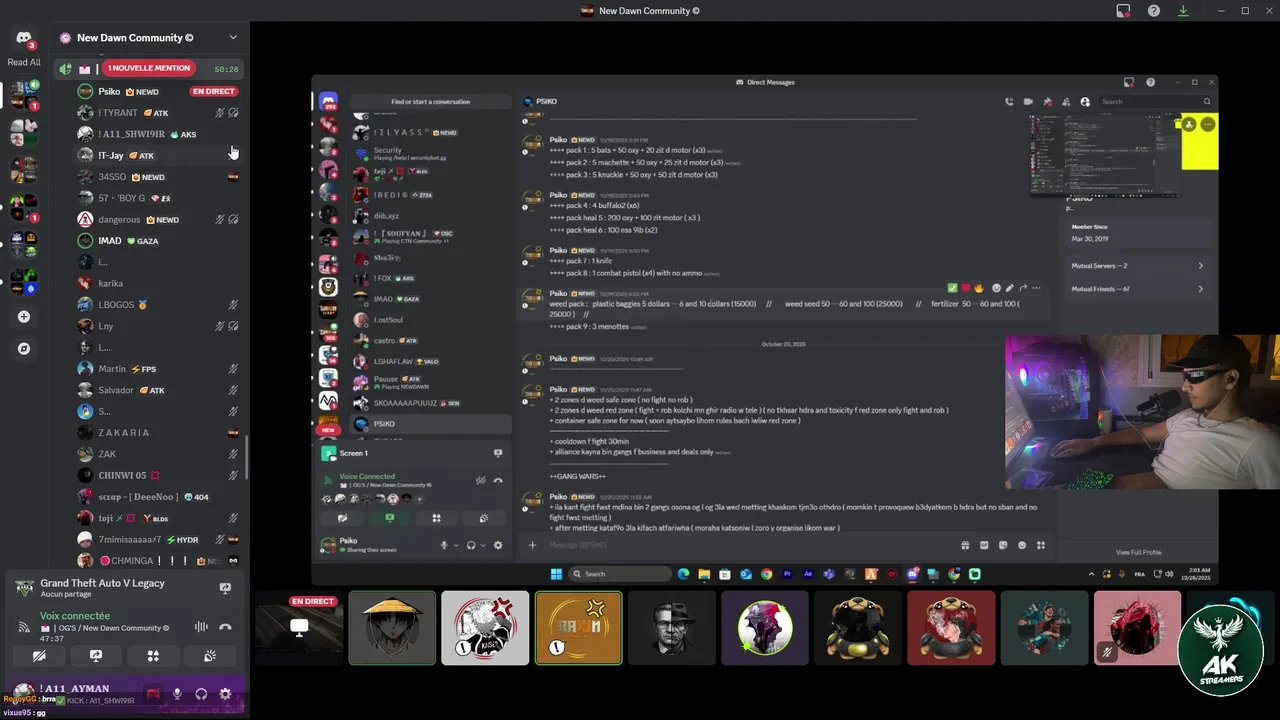Screen dimensions: 1280x720
Task: Open the EN DIRECT stream tile at bottom
Action: [298, 628]
